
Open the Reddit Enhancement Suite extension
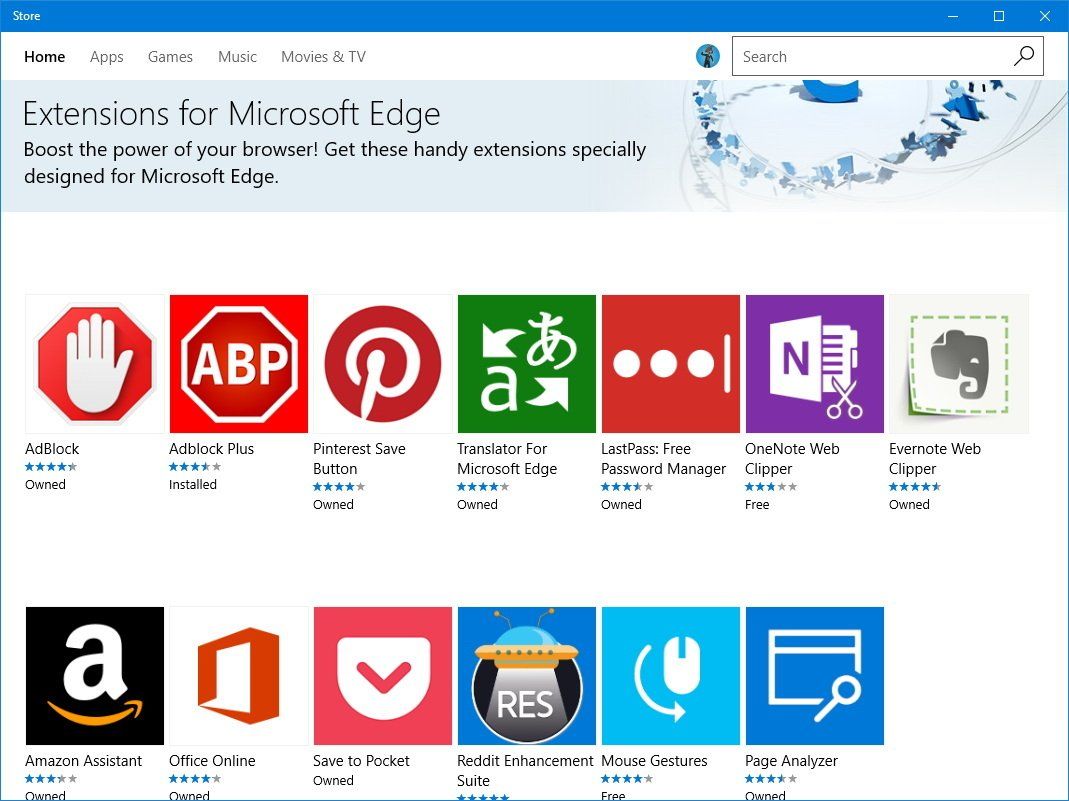pyautogui.click(x=526, y=675)
